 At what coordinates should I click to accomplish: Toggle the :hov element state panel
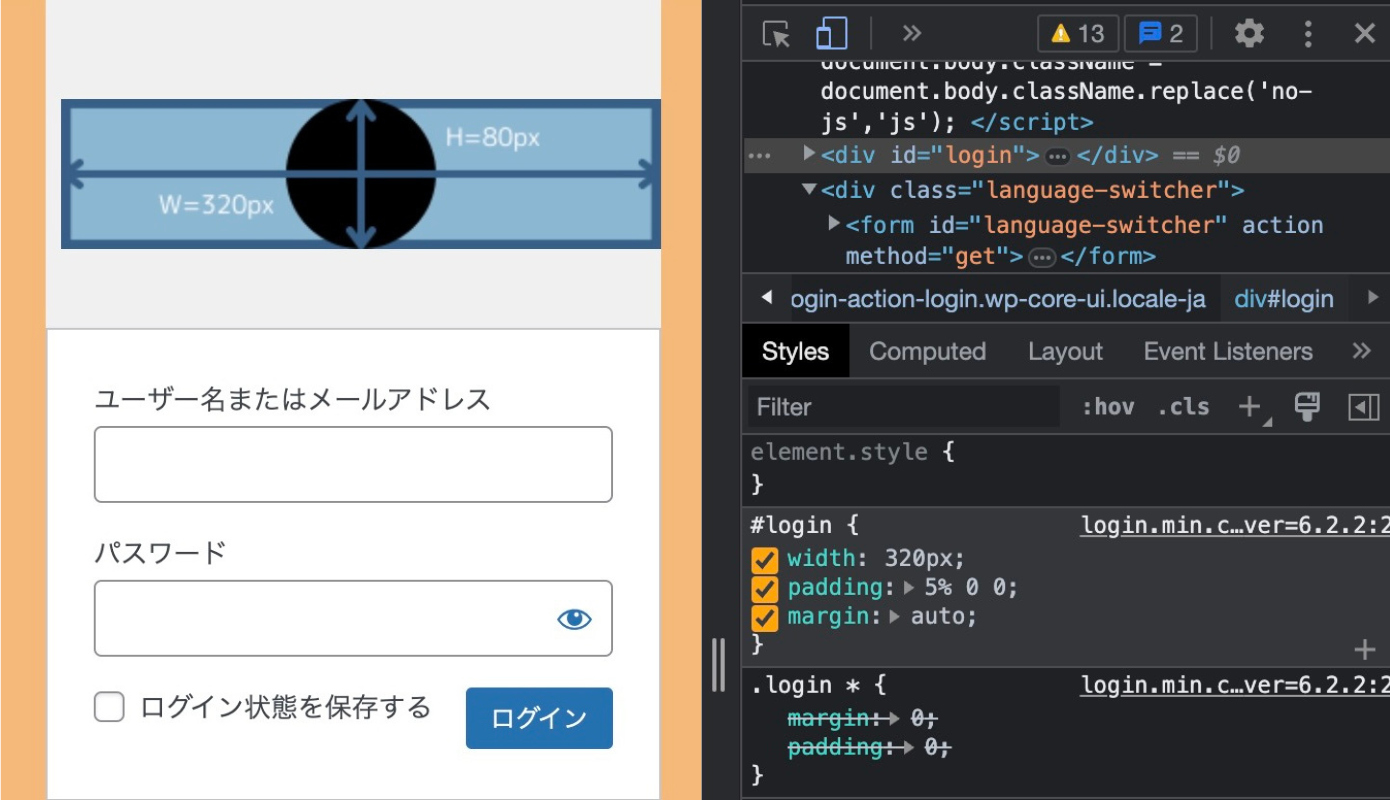pyautogui.click(x=1108, y=407)
